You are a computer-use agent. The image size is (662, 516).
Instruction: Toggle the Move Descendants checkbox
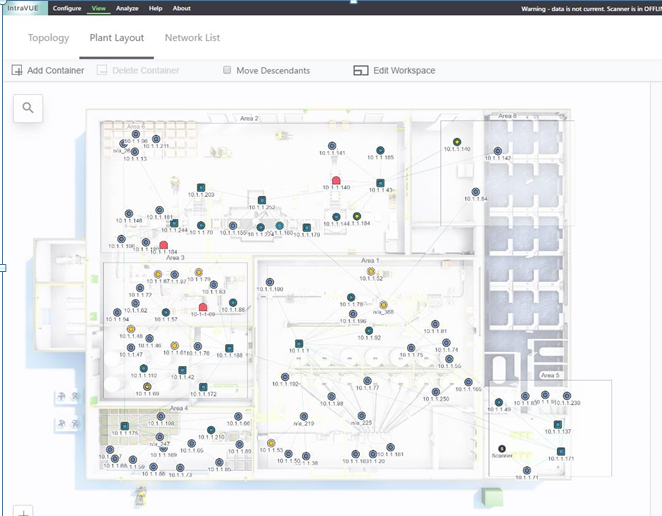coord(227,70)
